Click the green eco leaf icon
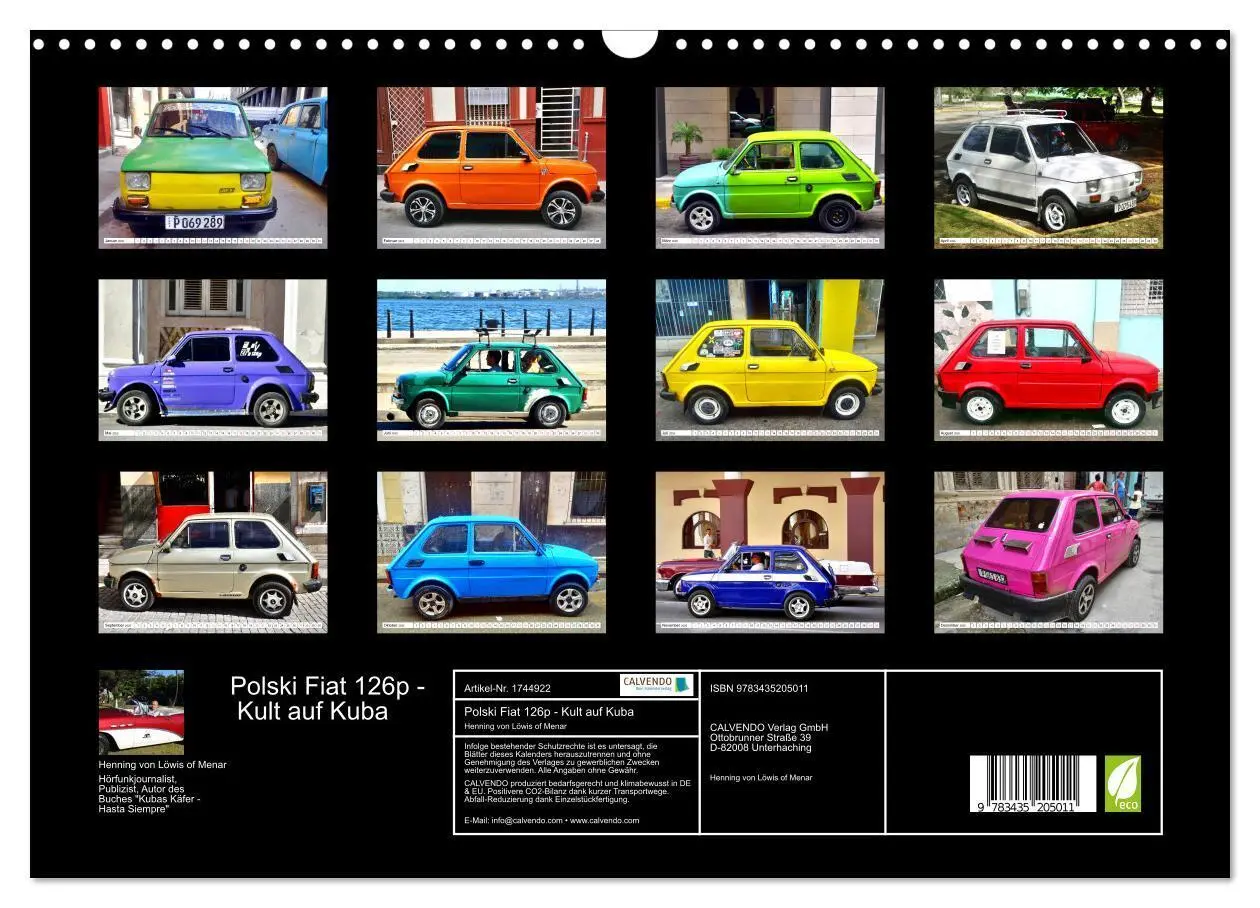The image size is (1260, 908). [x=1123, y=783]
